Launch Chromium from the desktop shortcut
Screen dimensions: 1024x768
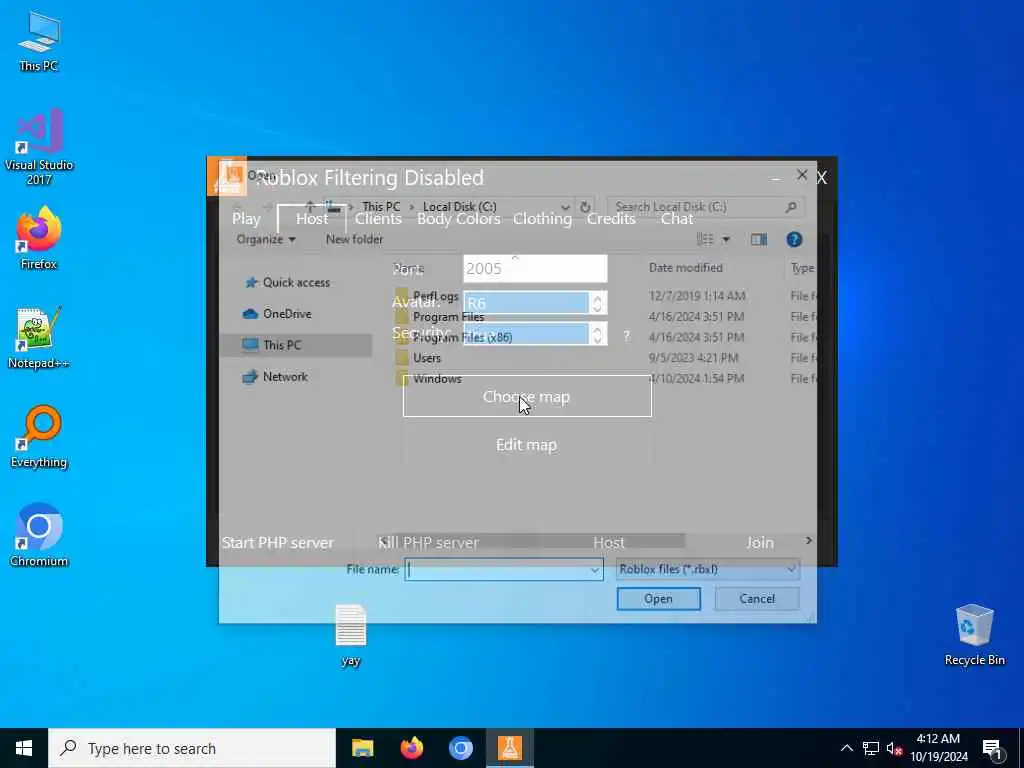39,536
